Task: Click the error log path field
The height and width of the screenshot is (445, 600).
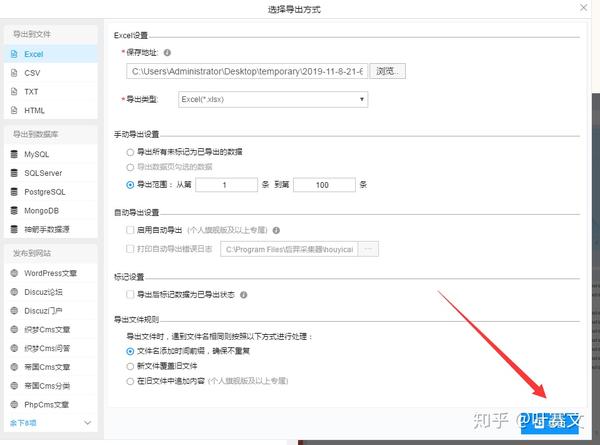Action: (289, 249)
